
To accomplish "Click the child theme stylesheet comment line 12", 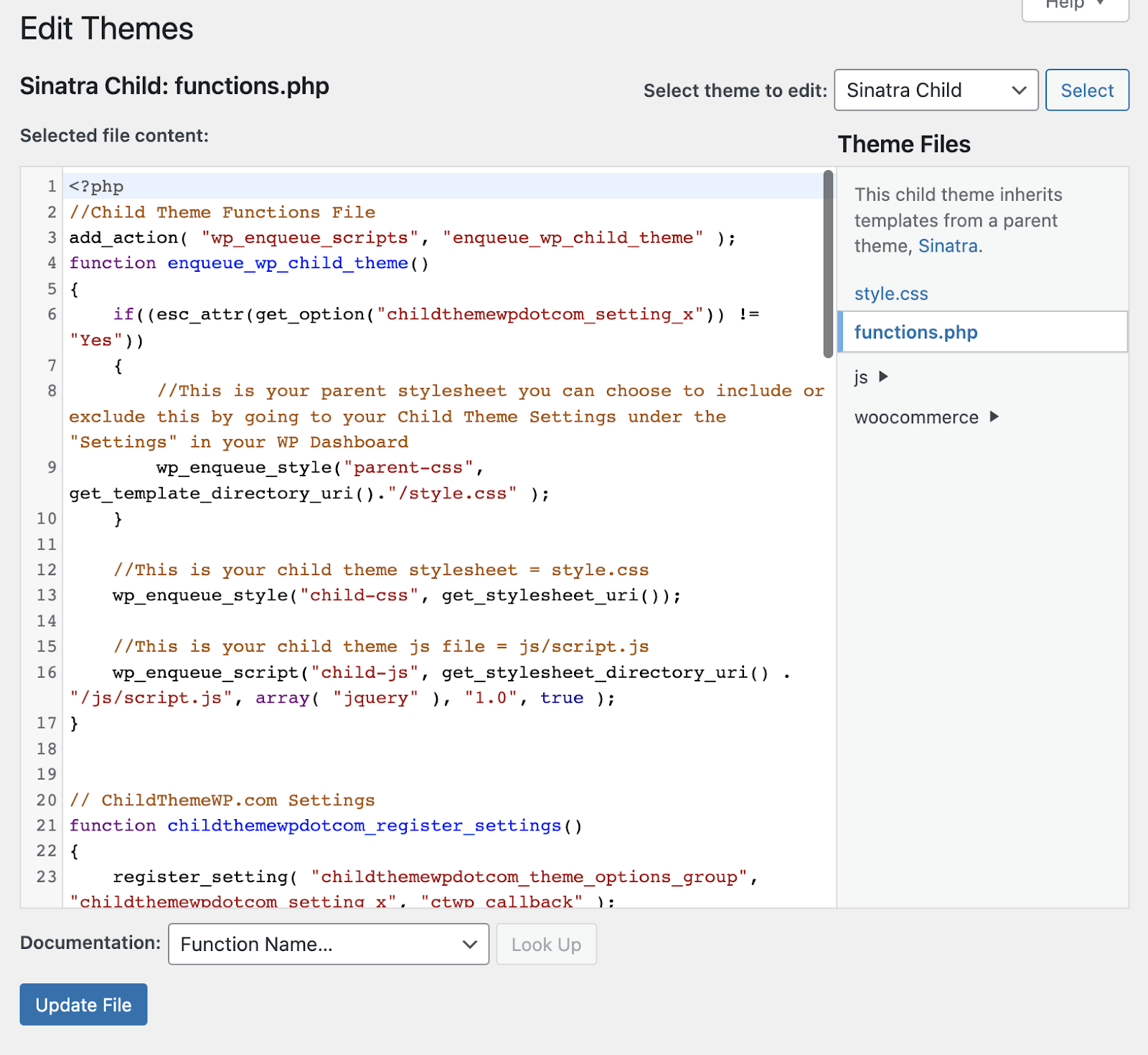I will (381, 570).
